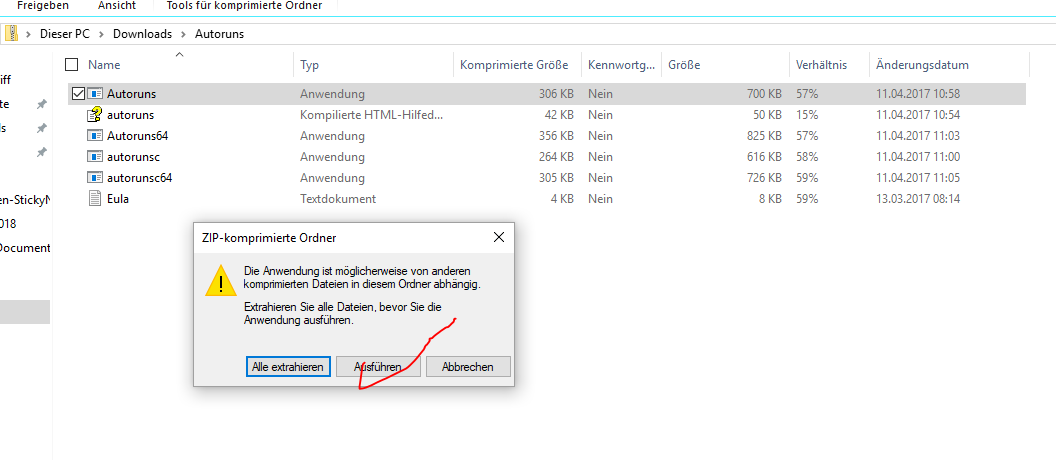Select the Autoruns64 file name
The width and height of the screenshot is (1056, 460).
pyautogui.click(x=137, y=136)
